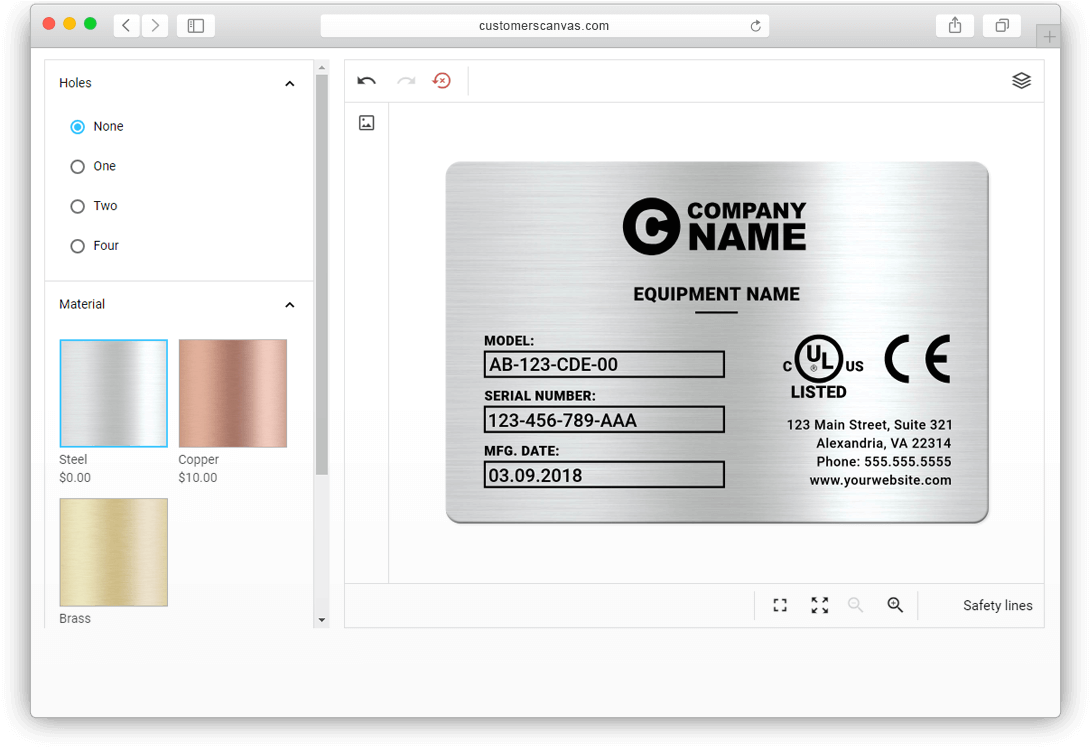The height and width of the screenshot is (747, 1090).
Task: Pick the Brass material swatch
Action: point(113,552)
